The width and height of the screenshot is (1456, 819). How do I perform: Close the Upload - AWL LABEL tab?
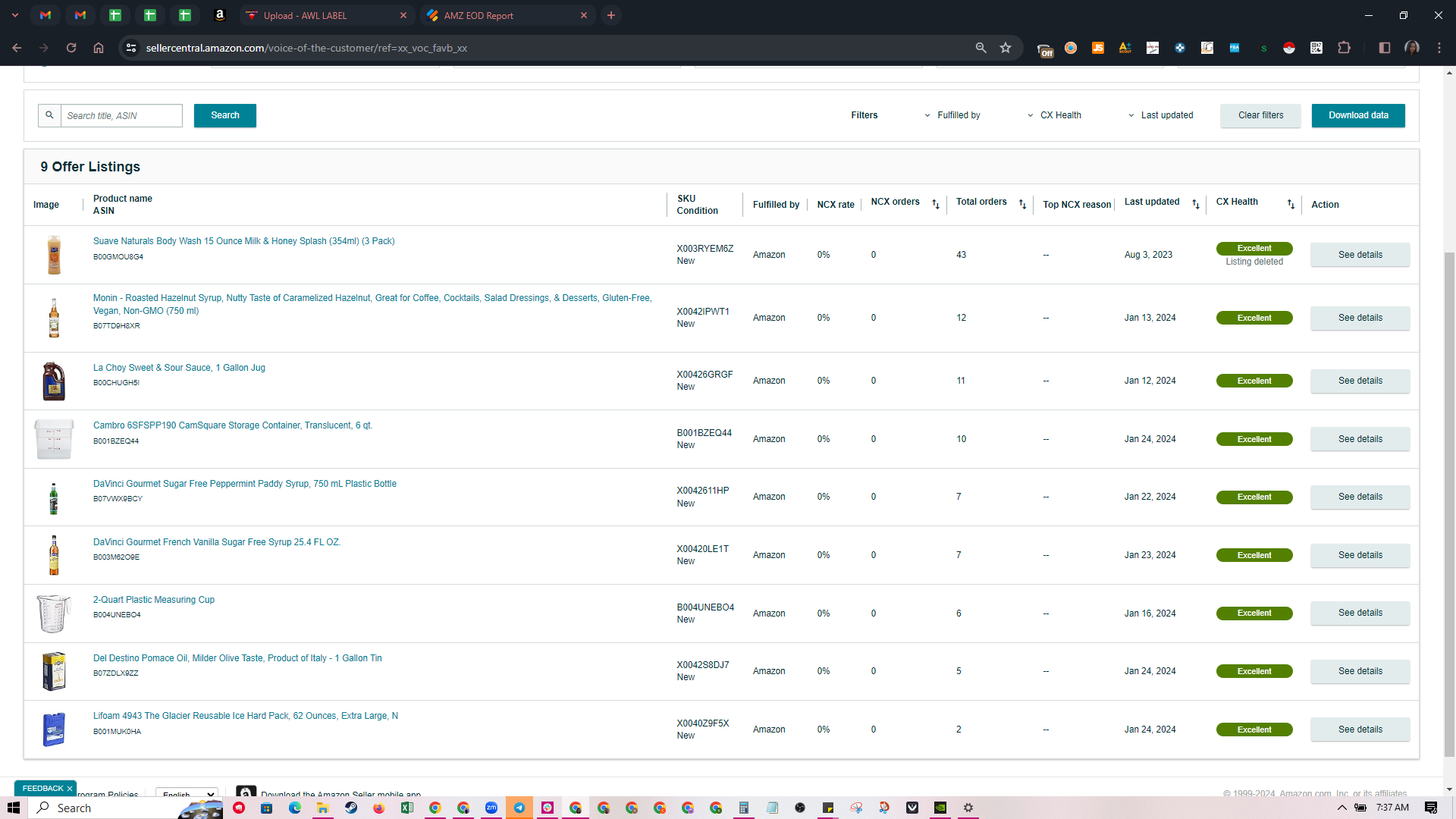tap(403, 15)
